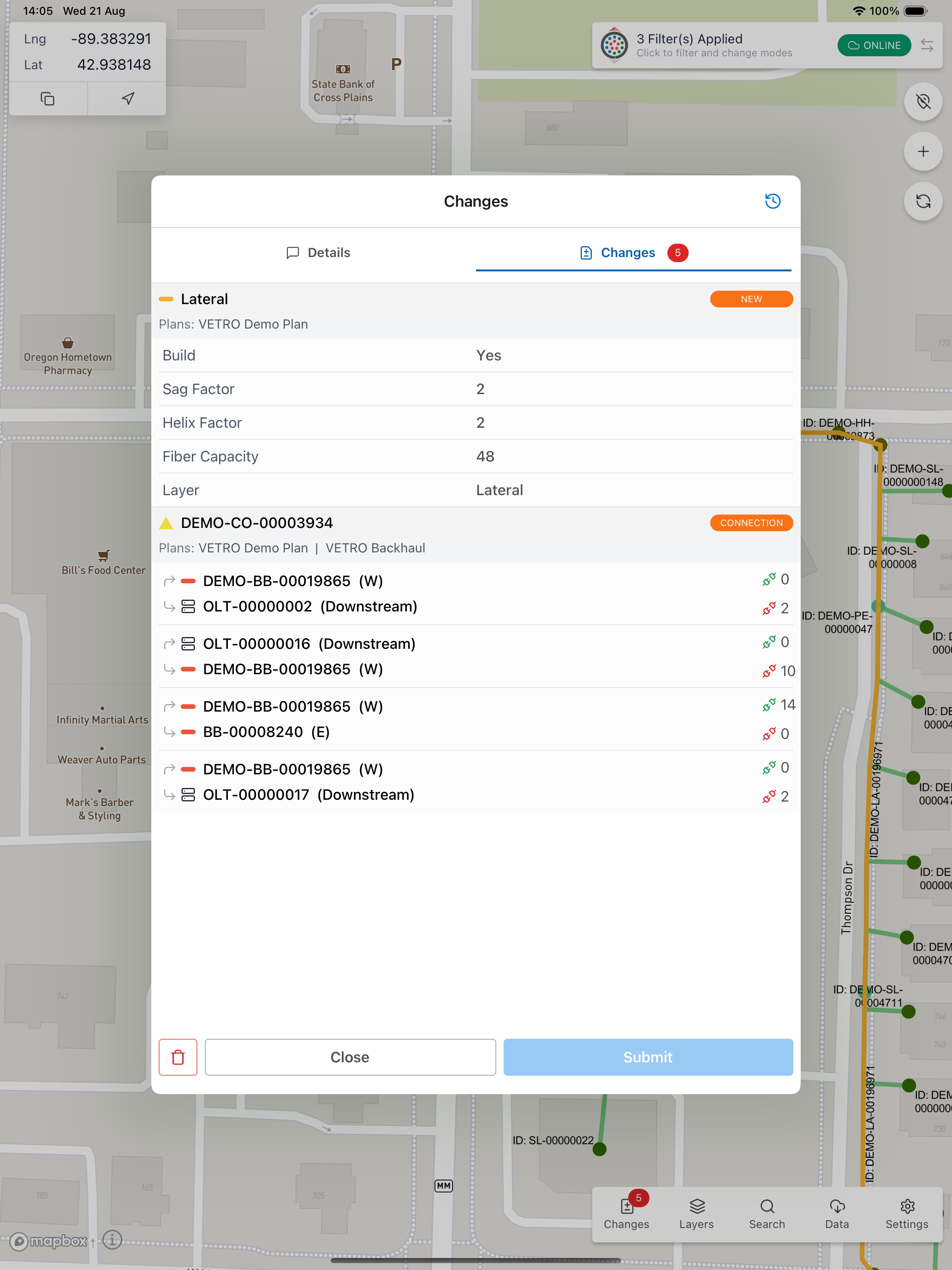Screen dimensions: 952x1270
Task: Tap red disconnect icon beside OLT-00000017
Action: tap(769, 797)
